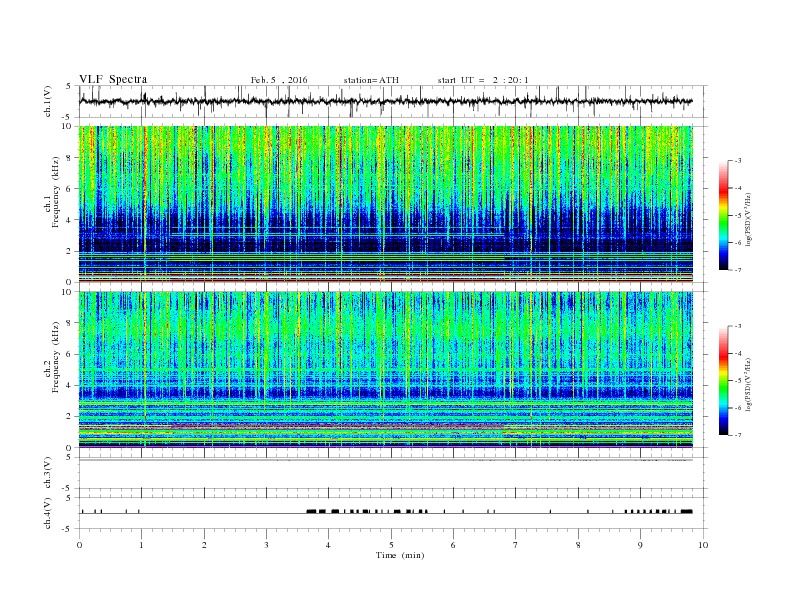Click the ch.1 voltage waveform trace
Screen dimensions: 792x612
tap(386, 101)
